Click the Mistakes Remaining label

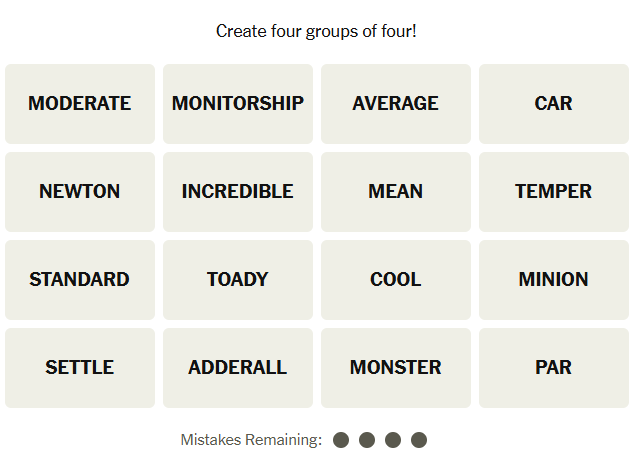pos(251,440)
